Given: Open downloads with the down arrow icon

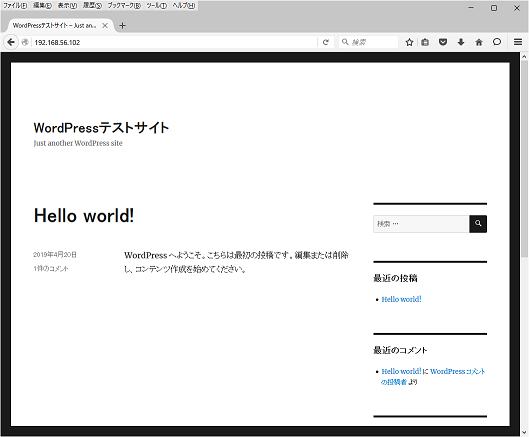Looking at the screenshot, I should [x=461, y=42].
